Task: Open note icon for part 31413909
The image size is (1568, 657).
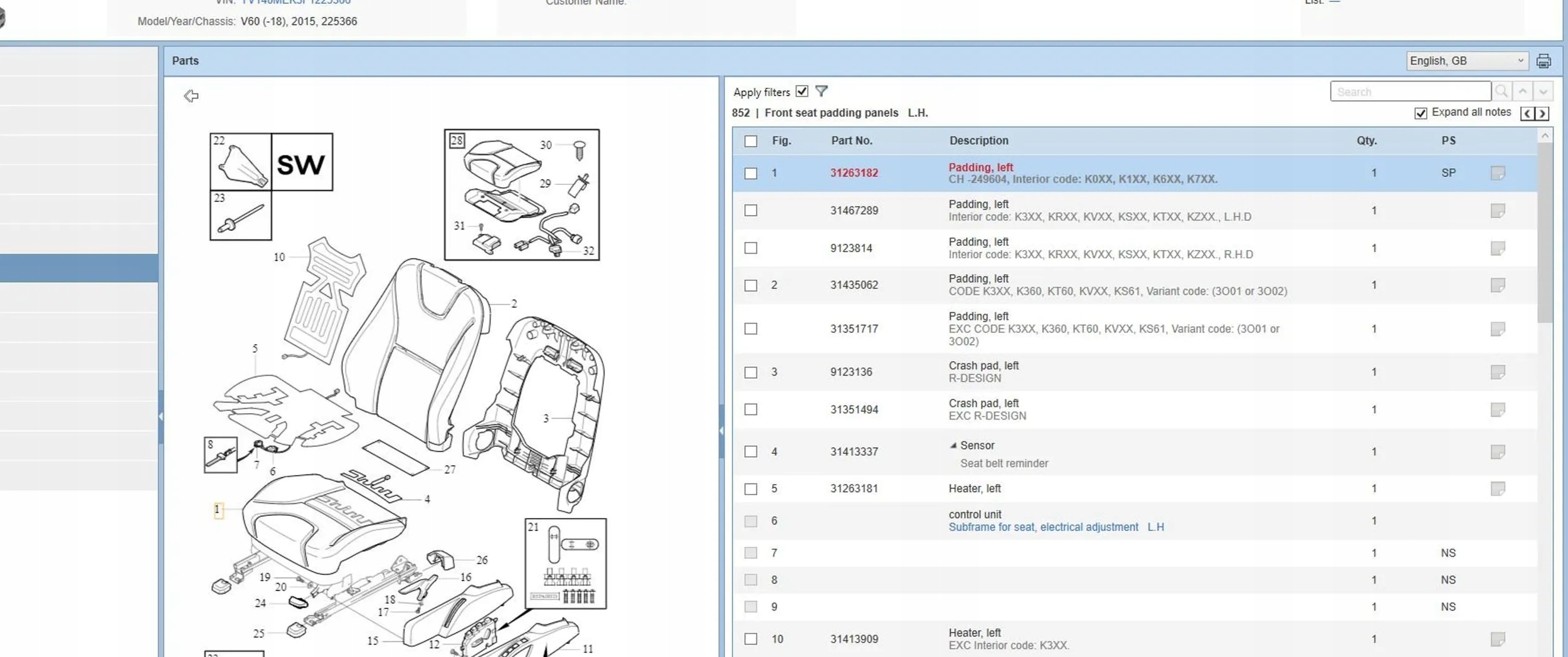Action: [1498, 639]
